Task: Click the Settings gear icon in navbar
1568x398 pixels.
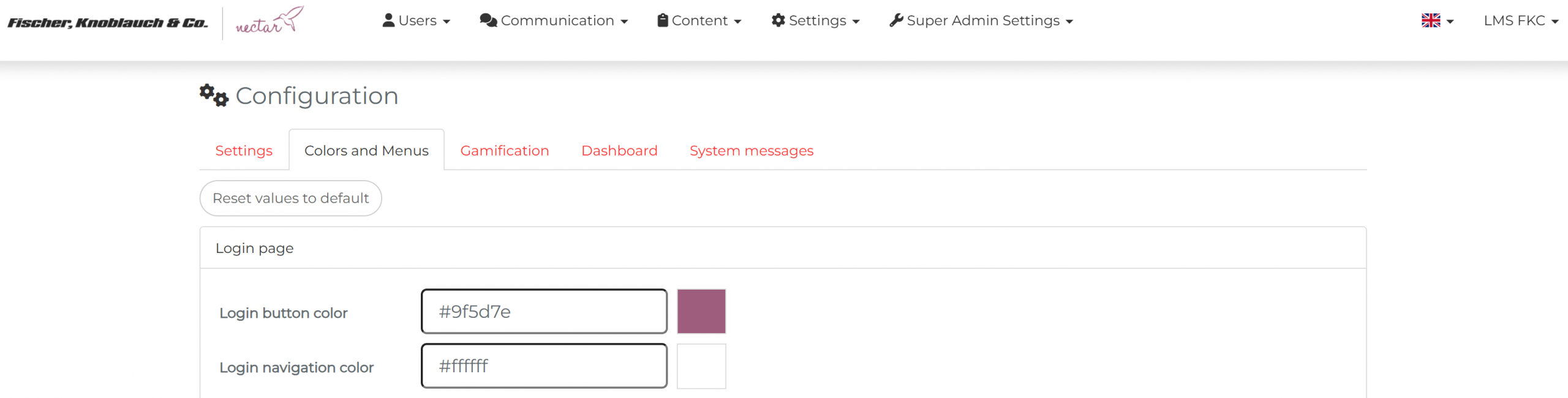Action: coord(778,20)
